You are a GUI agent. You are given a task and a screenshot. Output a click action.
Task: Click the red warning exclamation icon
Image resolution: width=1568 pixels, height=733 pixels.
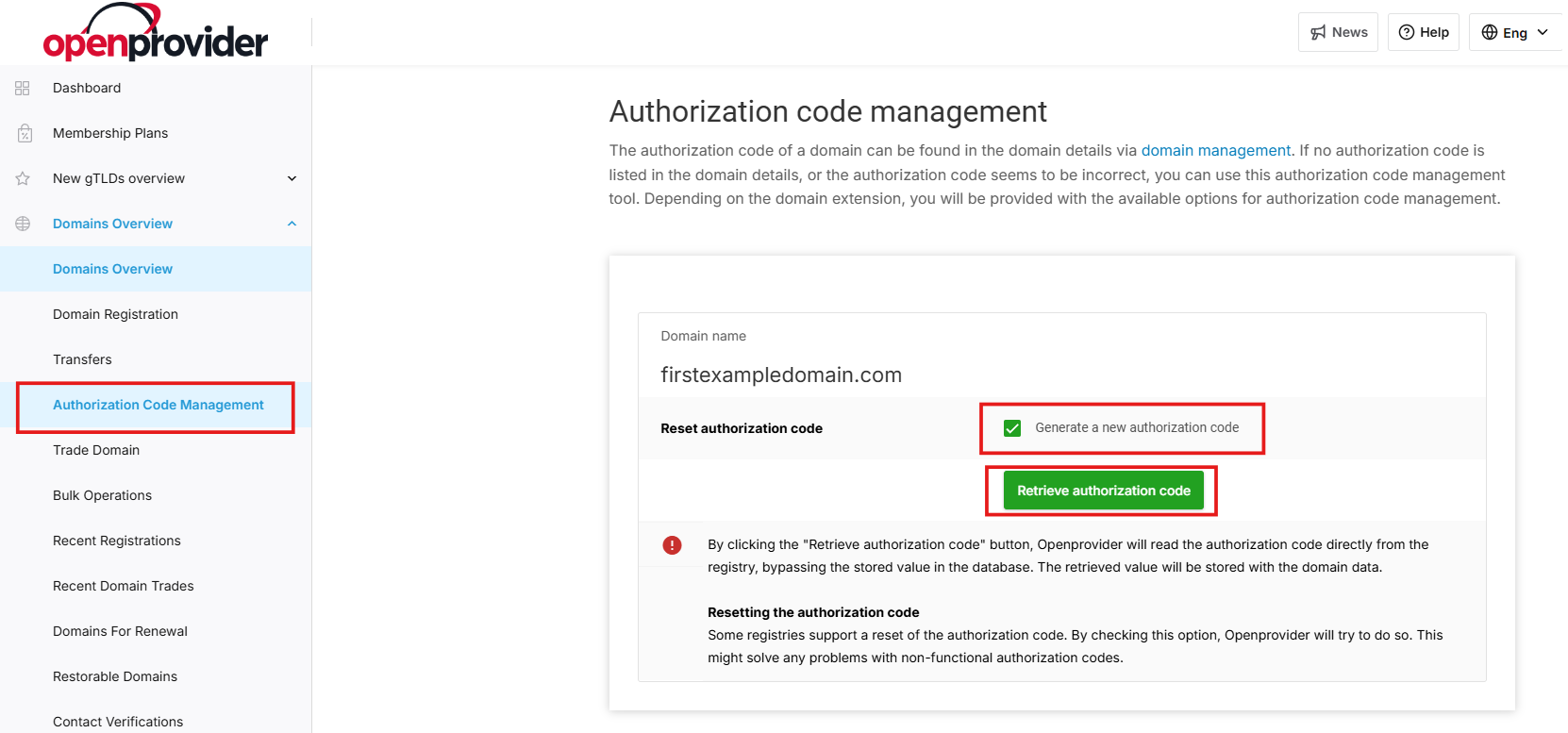672,544
